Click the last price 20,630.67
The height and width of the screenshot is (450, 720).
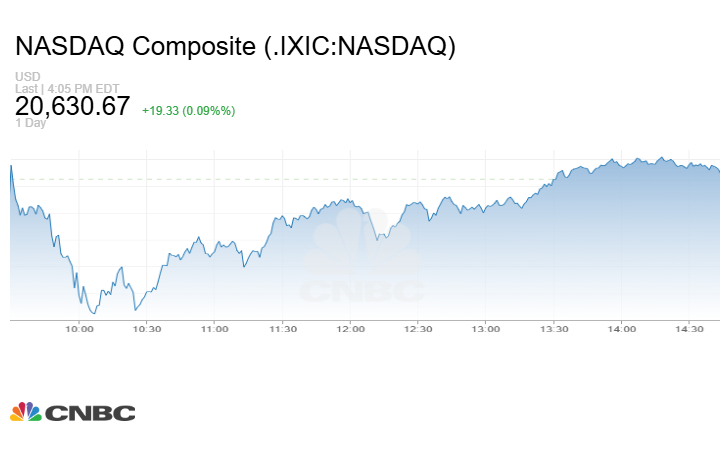73,106
